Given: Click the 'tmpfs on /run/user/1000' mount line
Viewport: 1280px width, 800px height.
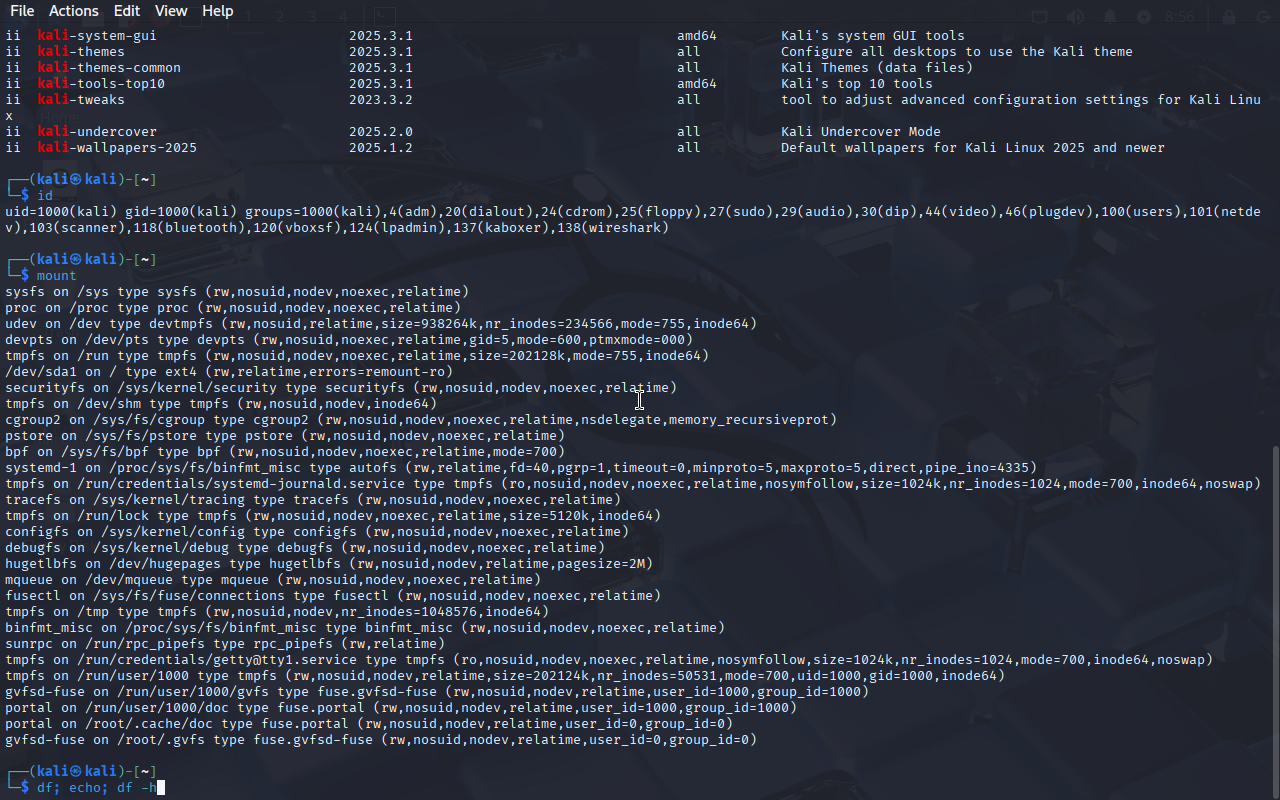Looking at the screenshot, I should 505,676.
